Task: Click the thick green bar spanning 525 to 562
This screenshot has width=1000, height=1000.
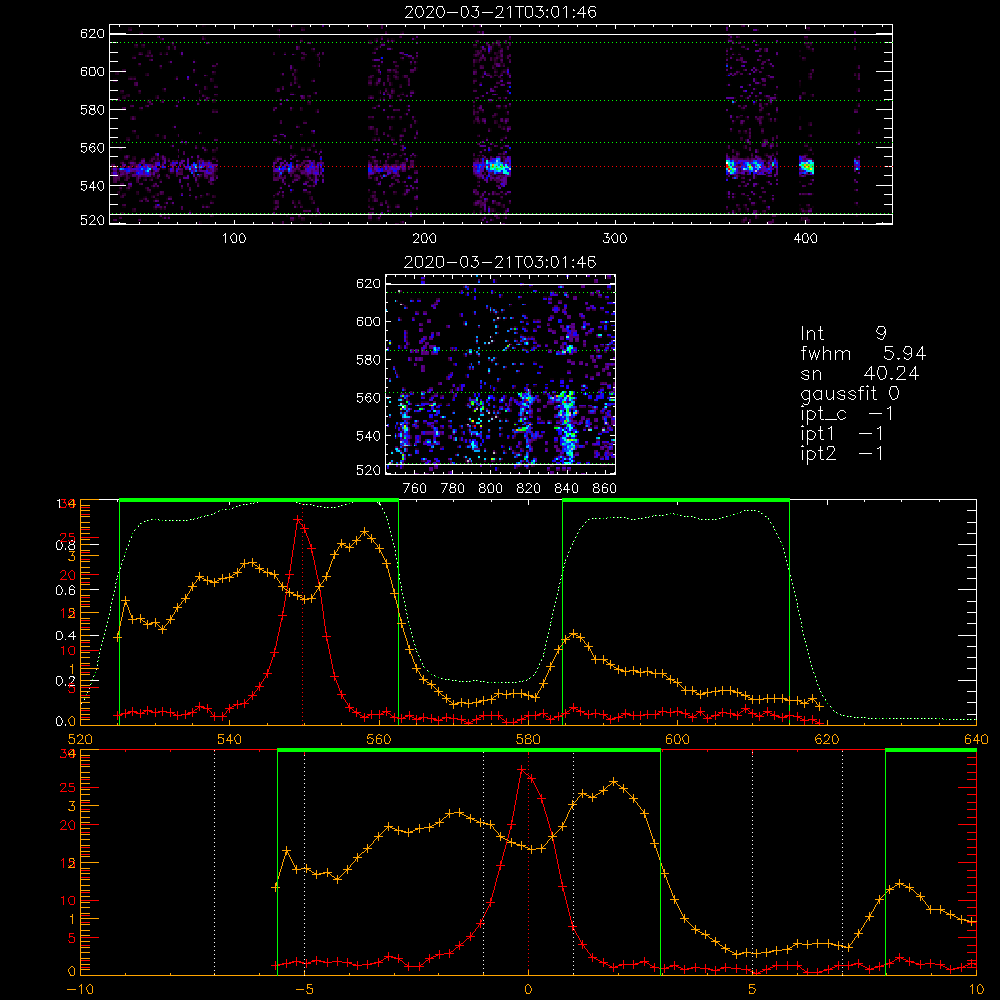Action: click(259, 501)
